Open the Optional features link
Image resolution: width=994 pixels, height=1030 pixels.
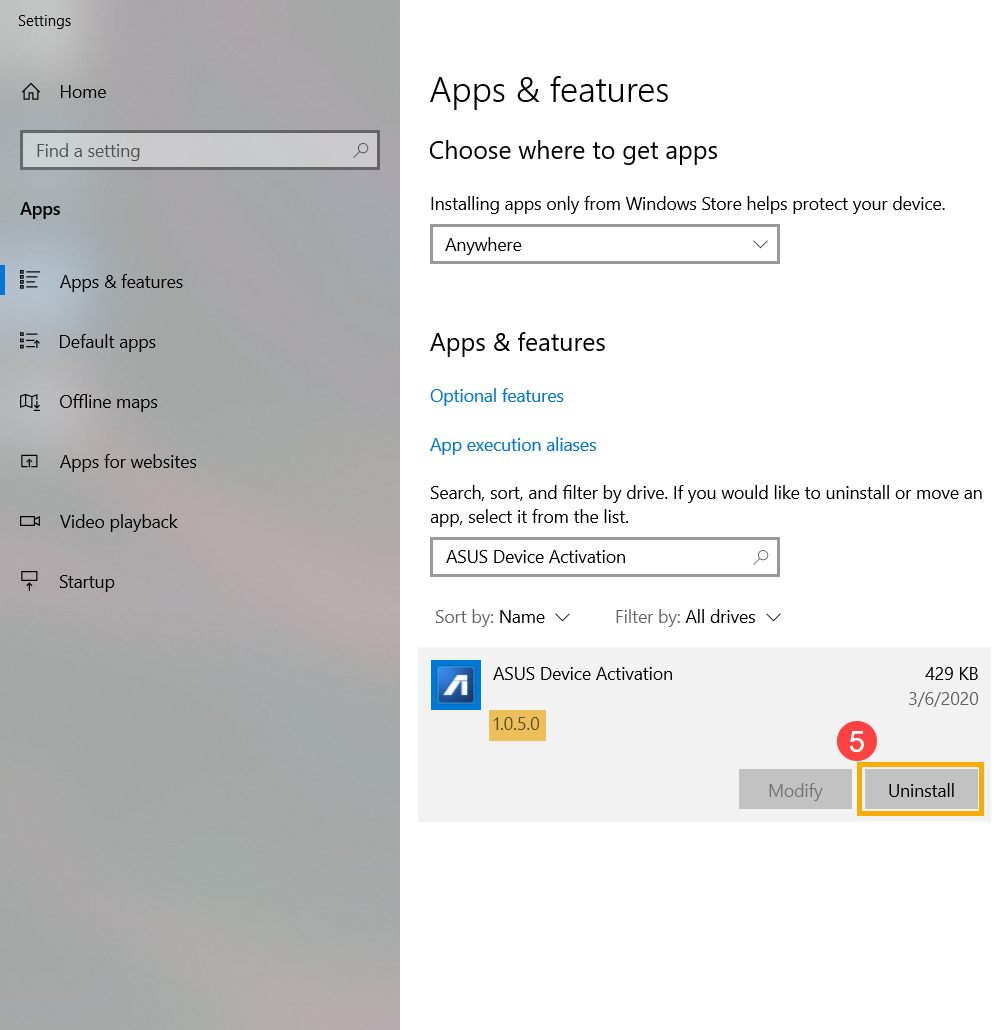497,396
